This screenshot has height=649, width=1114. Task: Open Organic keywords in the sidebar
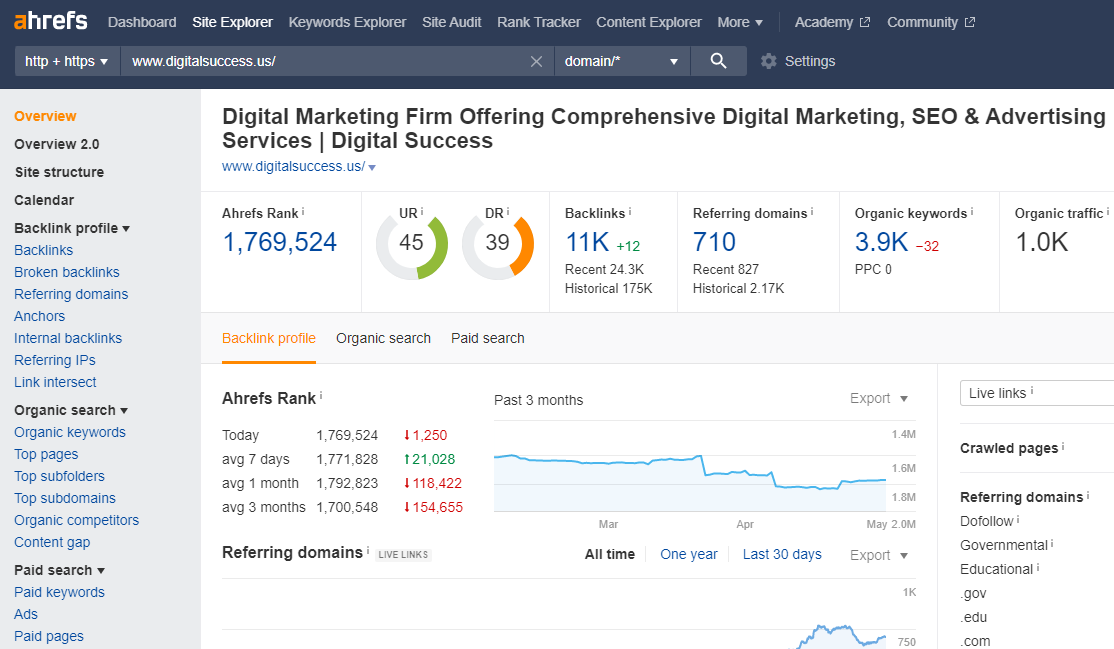[70, 432]
